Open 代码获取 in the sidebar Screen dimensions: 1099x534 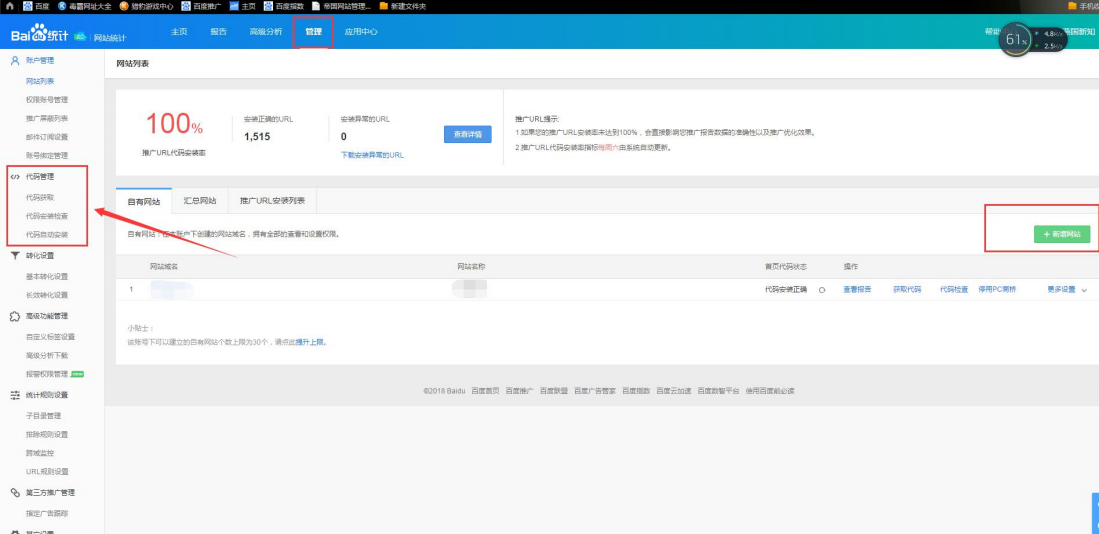[x=40, y=198]
